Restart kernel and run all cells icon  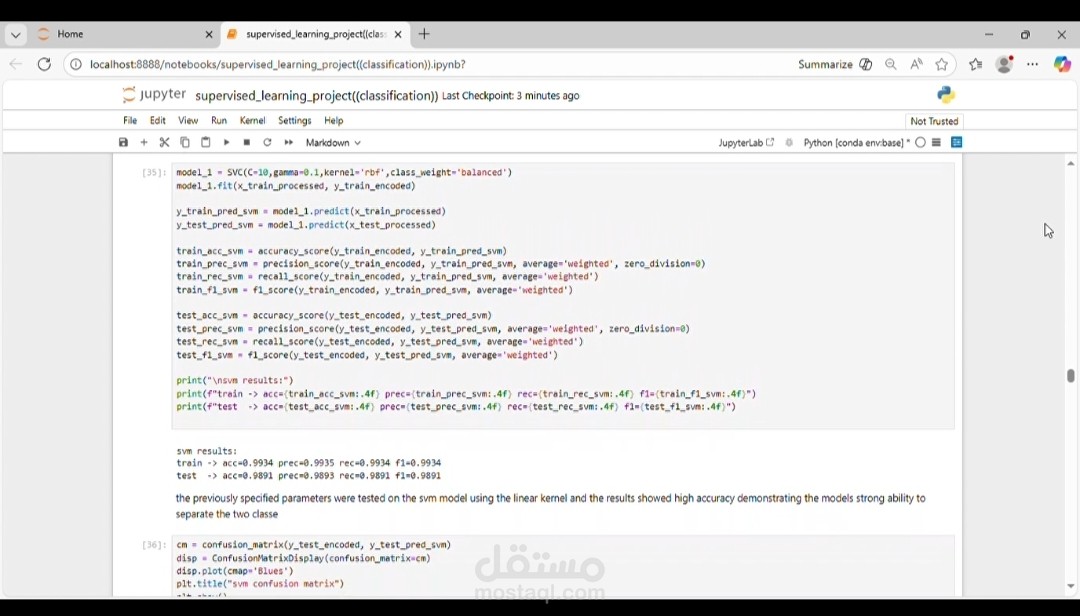(x=289, y=143)
